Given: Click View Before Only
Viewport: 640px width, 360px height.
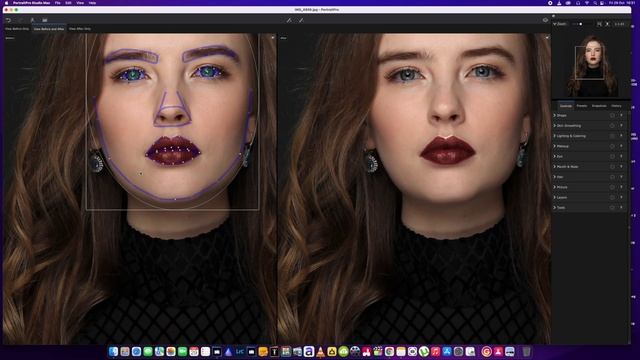Looking at the screenshot, I should [17, 29].
